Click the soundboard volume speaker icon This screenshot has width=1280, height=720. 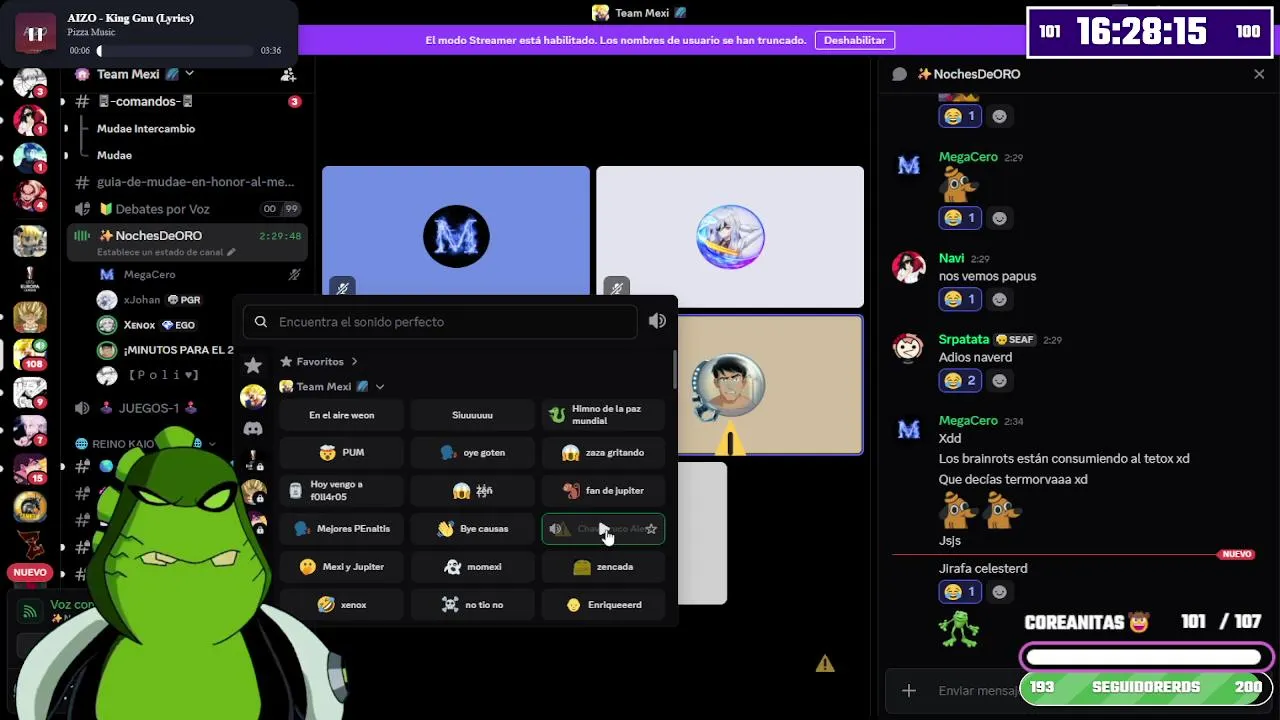657,321
